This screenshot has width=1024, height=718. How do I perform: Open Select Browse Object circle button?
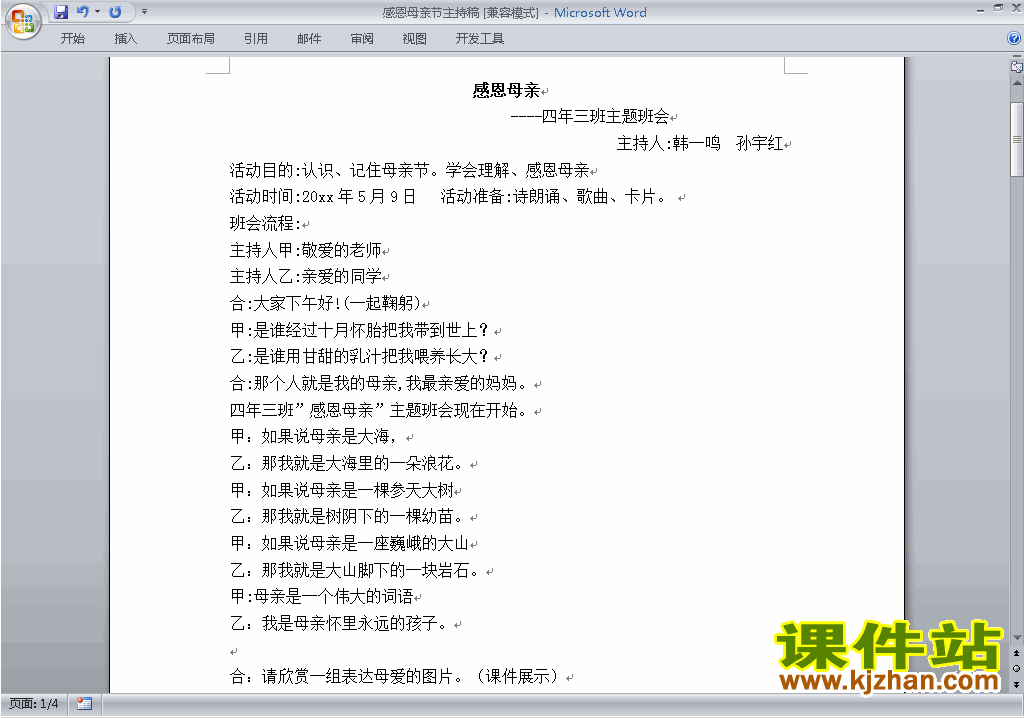tap(1016, 668)
